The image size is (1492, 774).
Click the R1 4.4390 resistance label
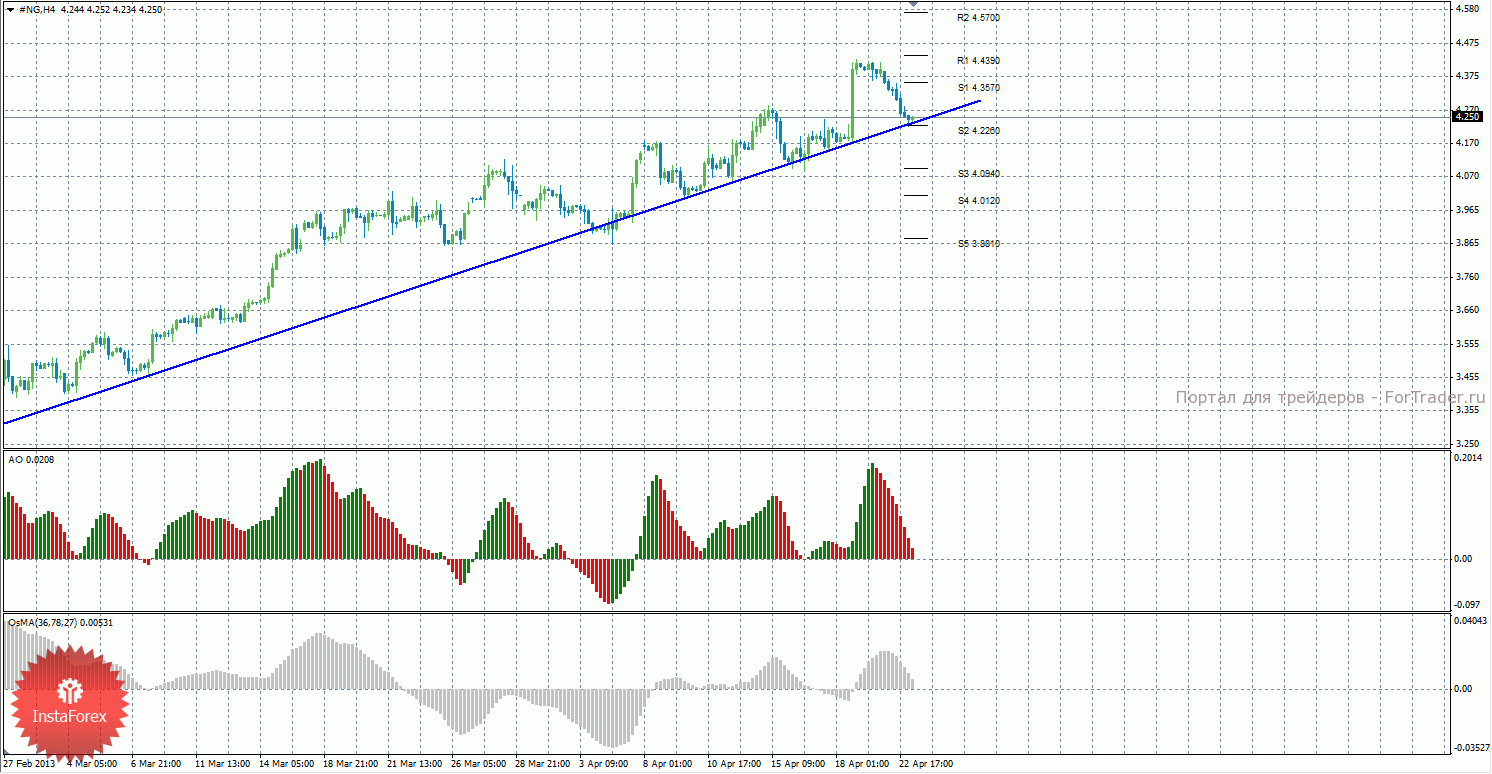coord(978,61)
